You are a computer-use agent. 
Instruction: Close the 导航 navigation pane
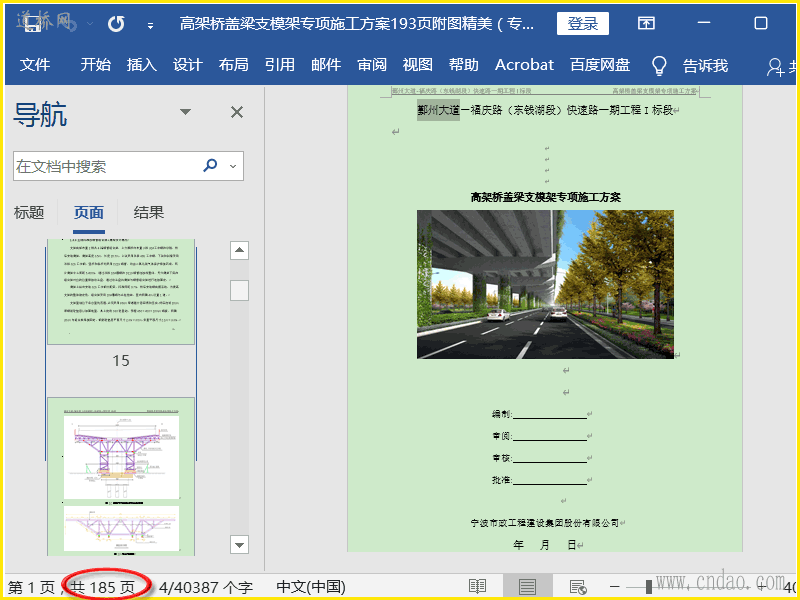(237, 112)
